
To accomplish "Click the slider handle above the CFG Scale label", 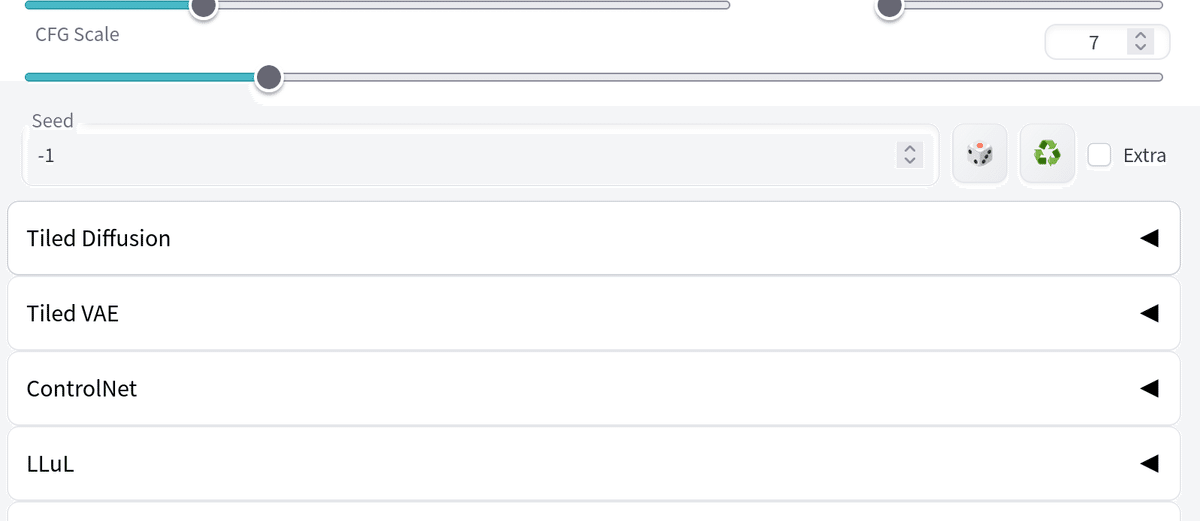I will [x=203, y=6].
